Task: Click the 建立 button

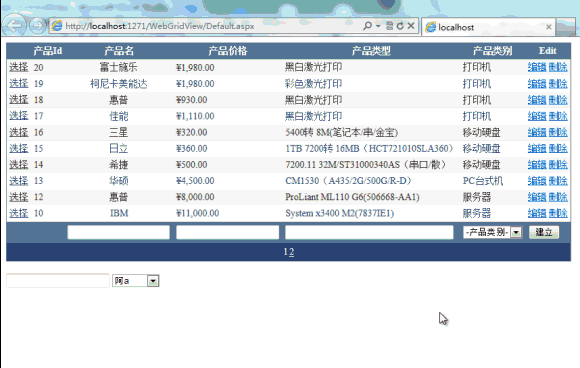Action: click(x=543, y=232)
